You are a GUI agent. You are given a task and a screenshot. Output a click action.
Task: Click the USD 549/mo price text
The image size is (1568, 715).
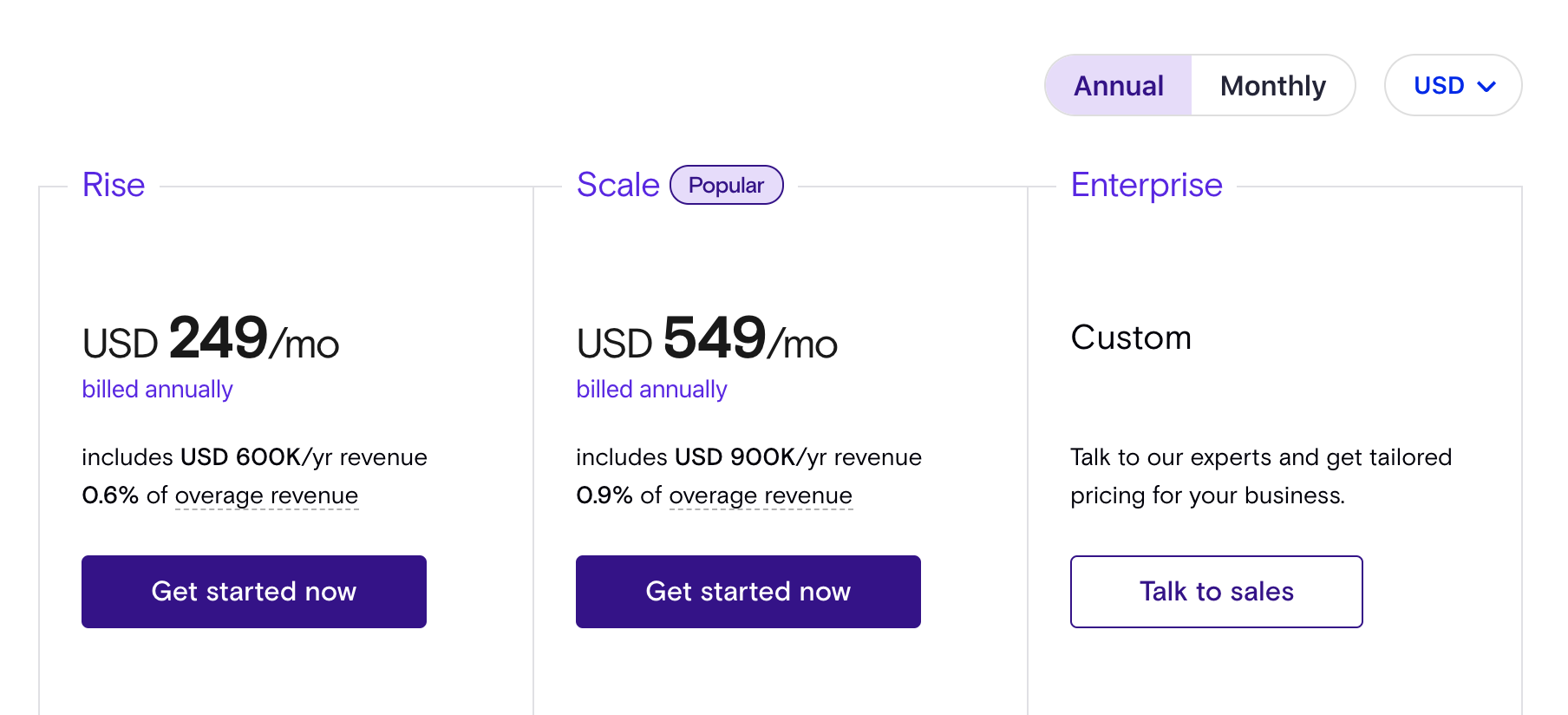(x=706, y=341)
